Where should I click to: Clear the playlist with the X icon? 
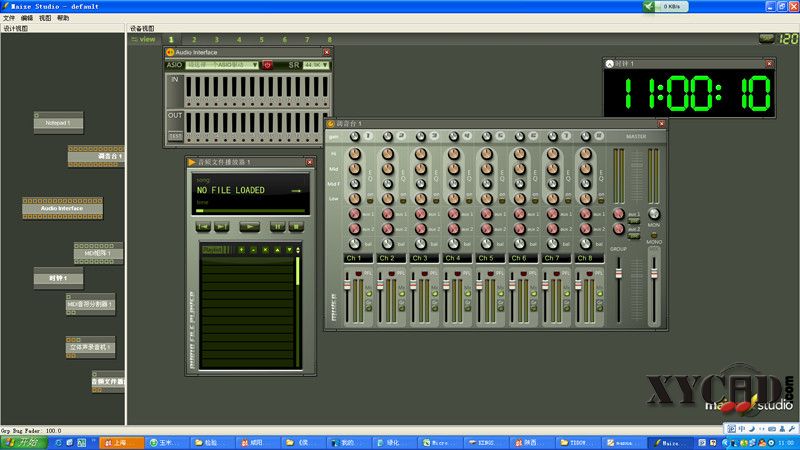coord(265,250)
